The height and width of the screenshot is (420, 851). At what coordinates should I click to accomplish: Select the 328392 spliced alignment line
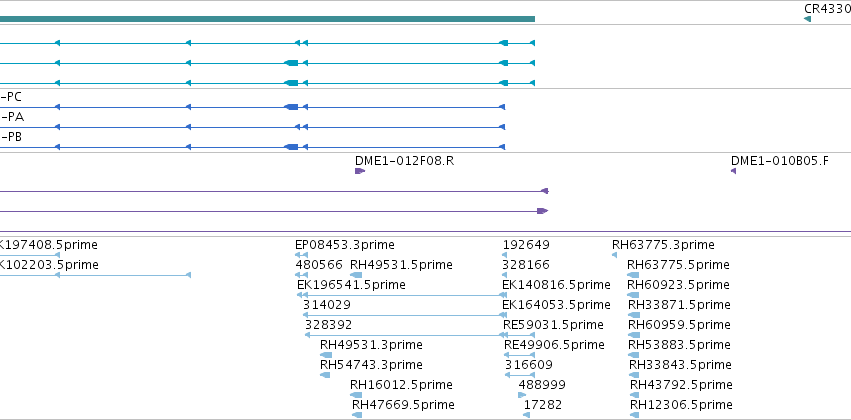pyautogui.click(x=405, y=335)
